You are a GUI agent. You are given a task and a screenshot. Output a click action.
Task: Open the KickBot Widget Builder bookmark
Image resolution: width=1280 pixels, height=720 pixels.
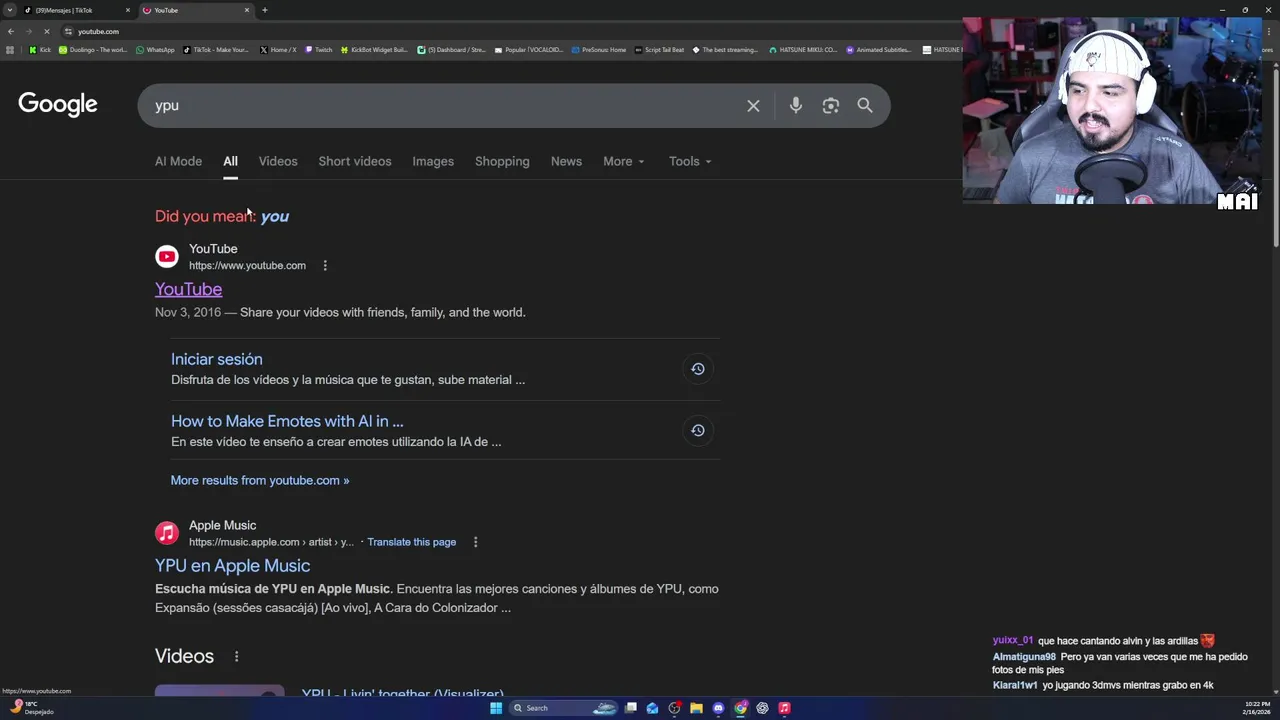[374, 50]
